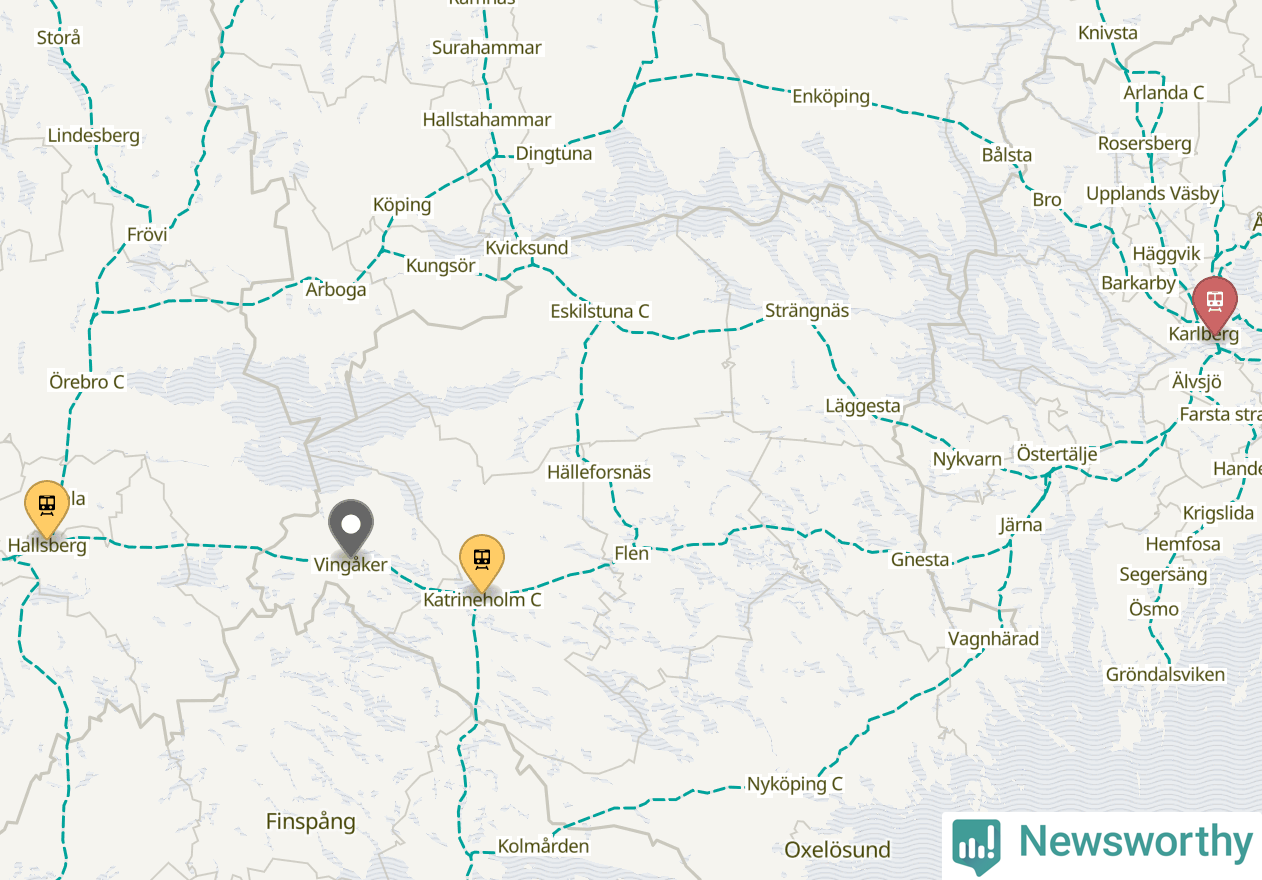
Task: Click the yellow train marker at Katrineholm C
Action: 481,561
